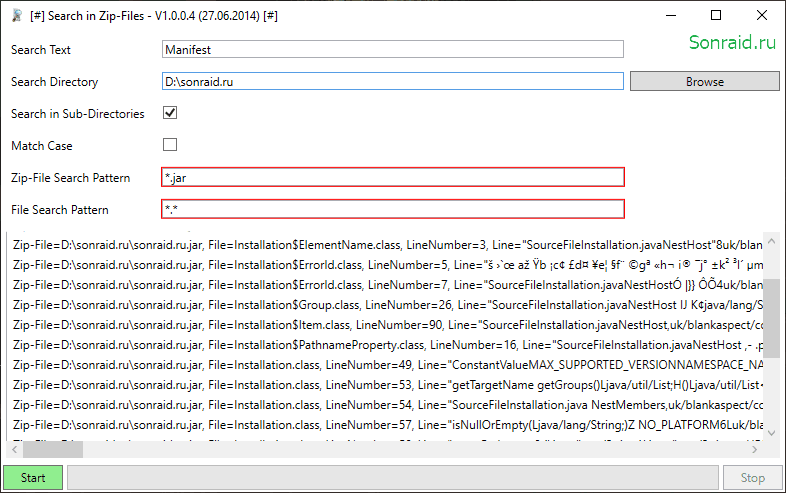Close the Search in Zip-Files window

(761, 16)
